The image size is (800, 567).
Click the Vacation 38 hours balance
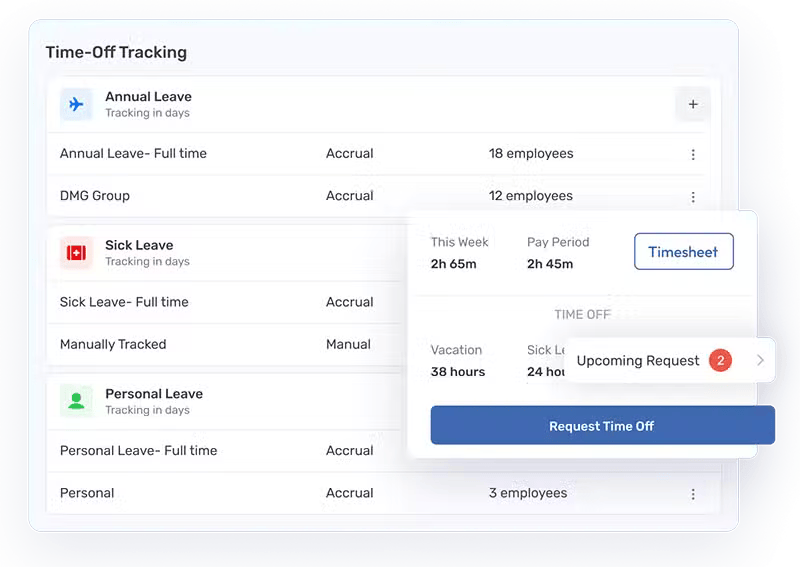458,361
